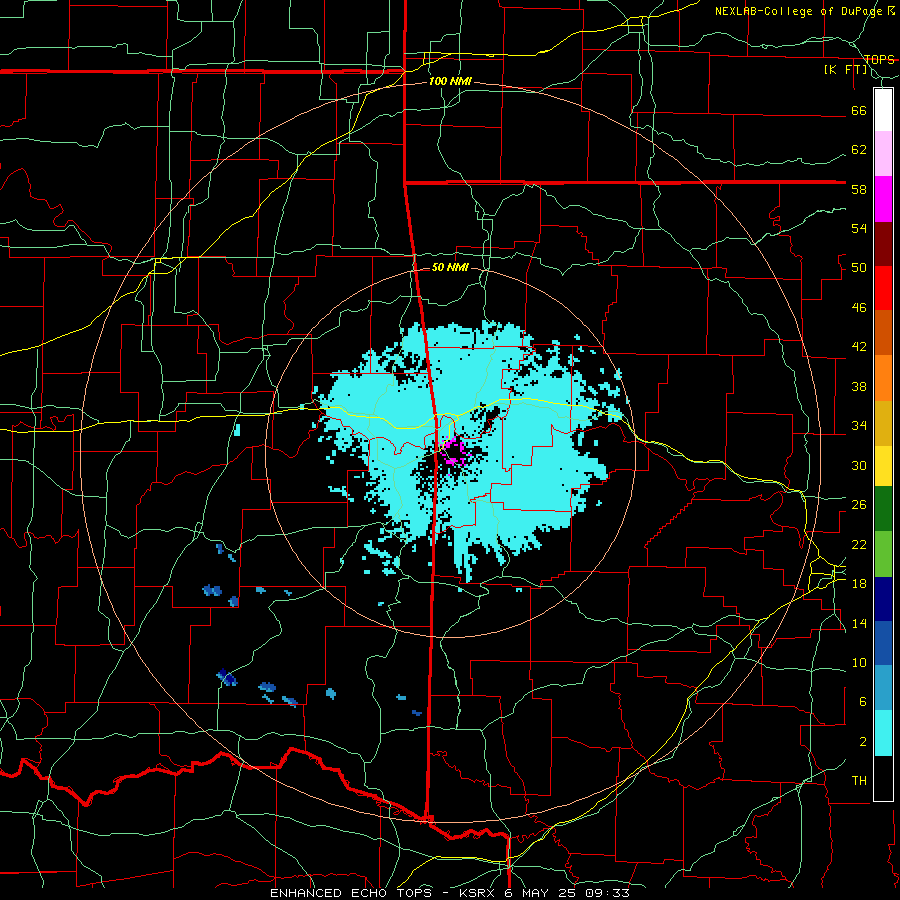900x900 pixels.
Task: Click the 42 value on the legend
Action: 859,347
